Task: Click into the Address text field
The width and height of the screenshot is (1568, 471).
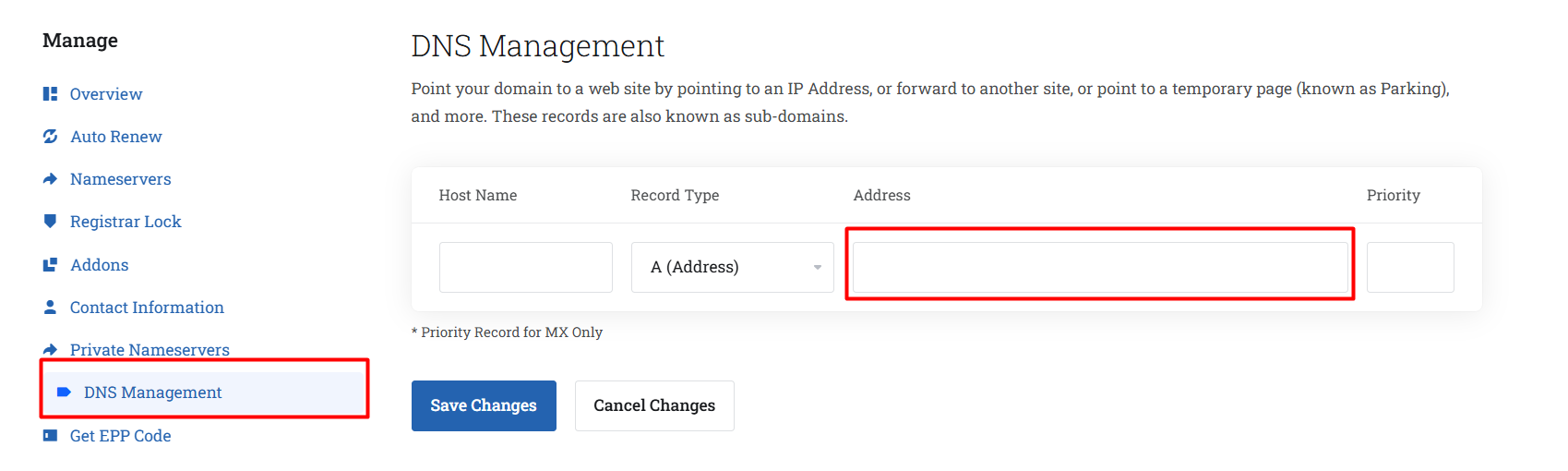Action: click(1099, 267)
